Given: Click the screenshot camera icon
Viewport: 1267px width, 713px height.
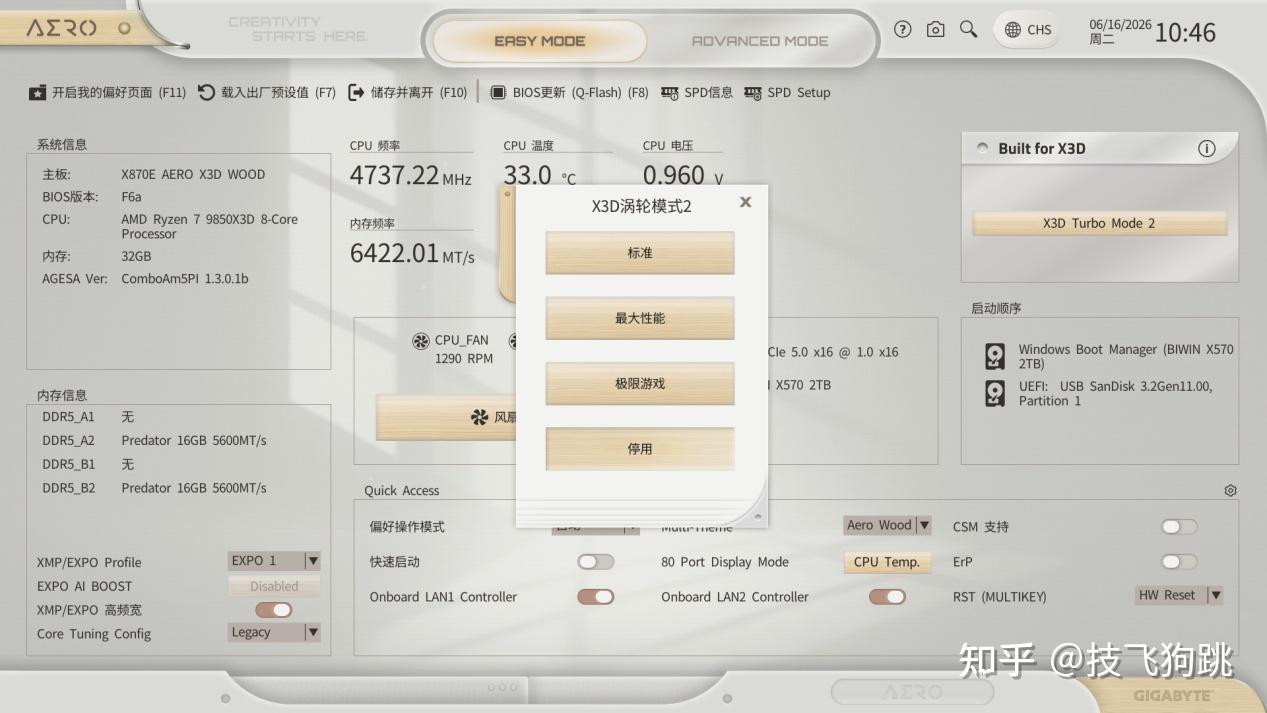Looking at the screenshot, I should click(935, 30).
